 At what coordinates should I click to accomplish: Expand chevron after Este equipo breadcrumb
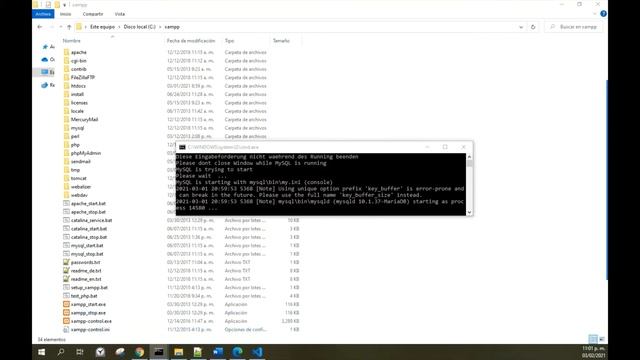[x=119, y=27]
